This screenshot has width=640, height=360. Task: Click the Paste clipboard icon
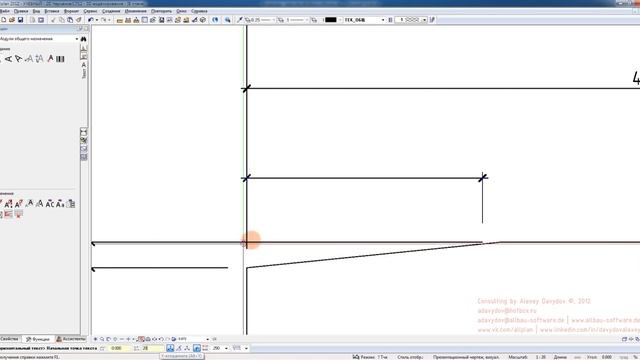(70, 20)
